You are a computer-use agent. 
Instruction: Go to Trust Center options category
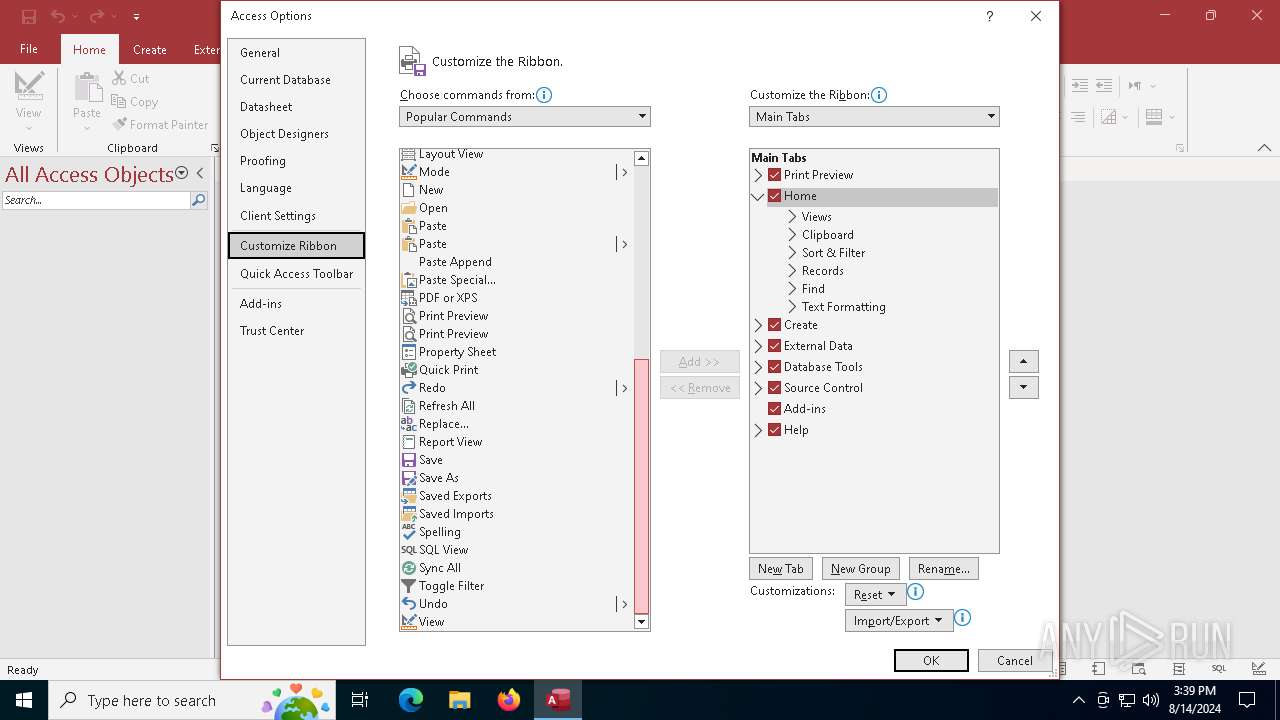coord(296,331)
